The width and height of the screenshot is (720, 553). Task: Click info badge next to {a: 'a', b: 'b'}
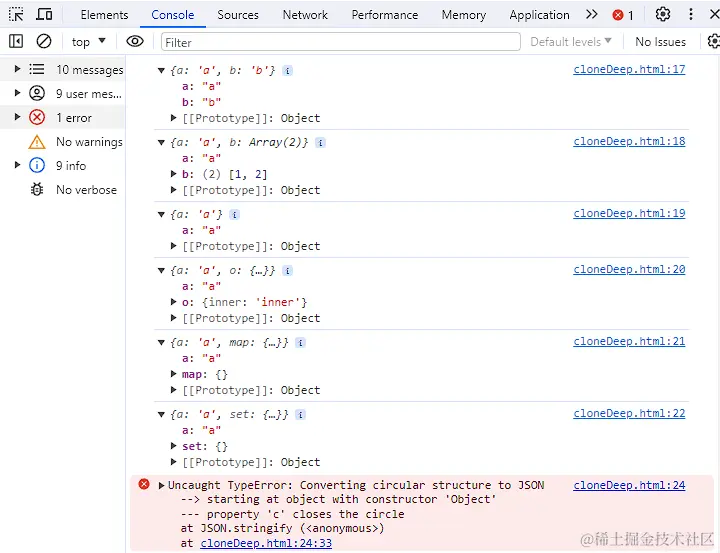coord(287,70)
